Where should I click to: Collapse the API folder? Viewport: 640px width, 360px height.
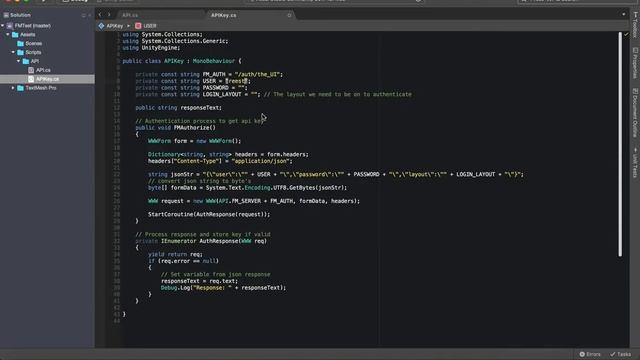point(18,61)
